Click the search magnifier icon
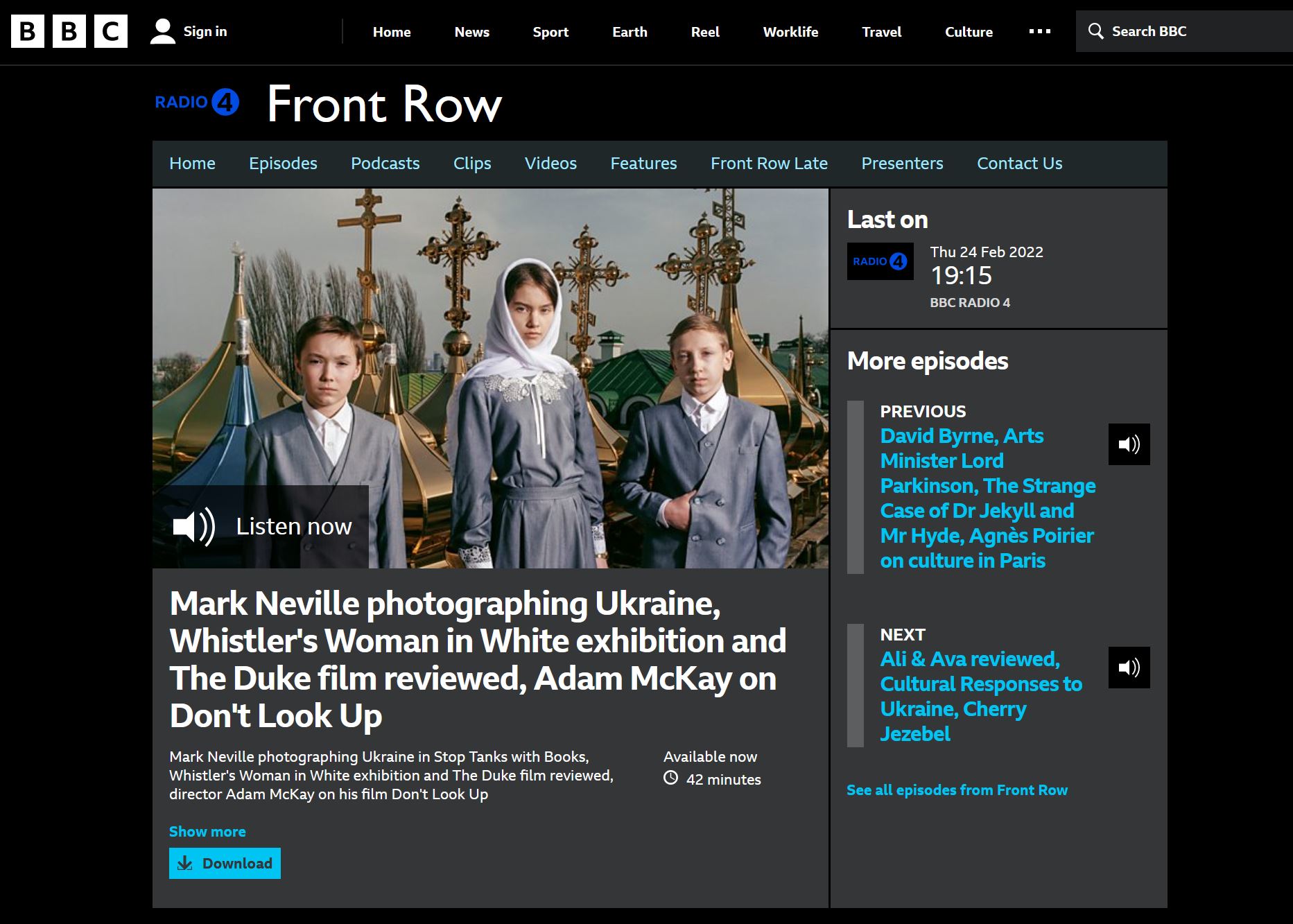The image size is (1293, 924). 1095,32
